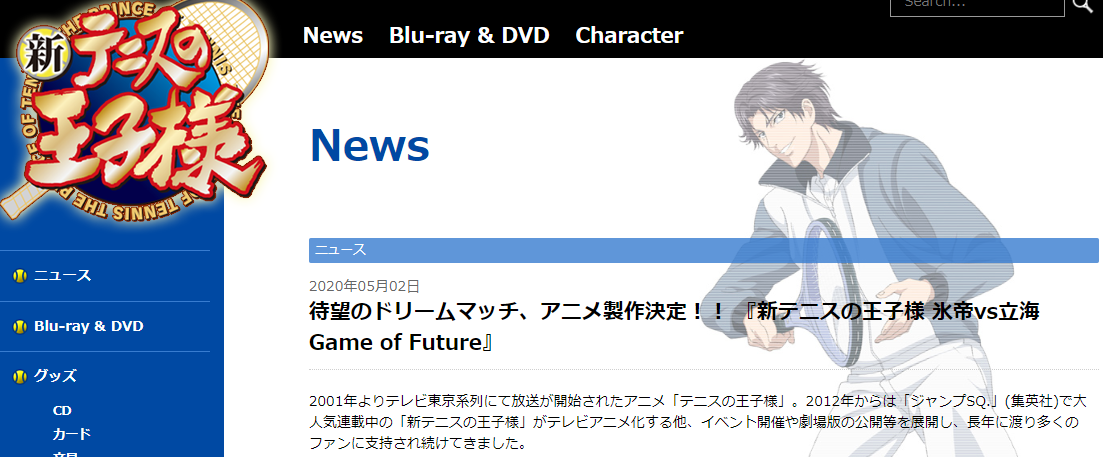The image size is (1103, 457).
Task: Focus the search input field
Action: pyautogui.click(x=977, y=6)
